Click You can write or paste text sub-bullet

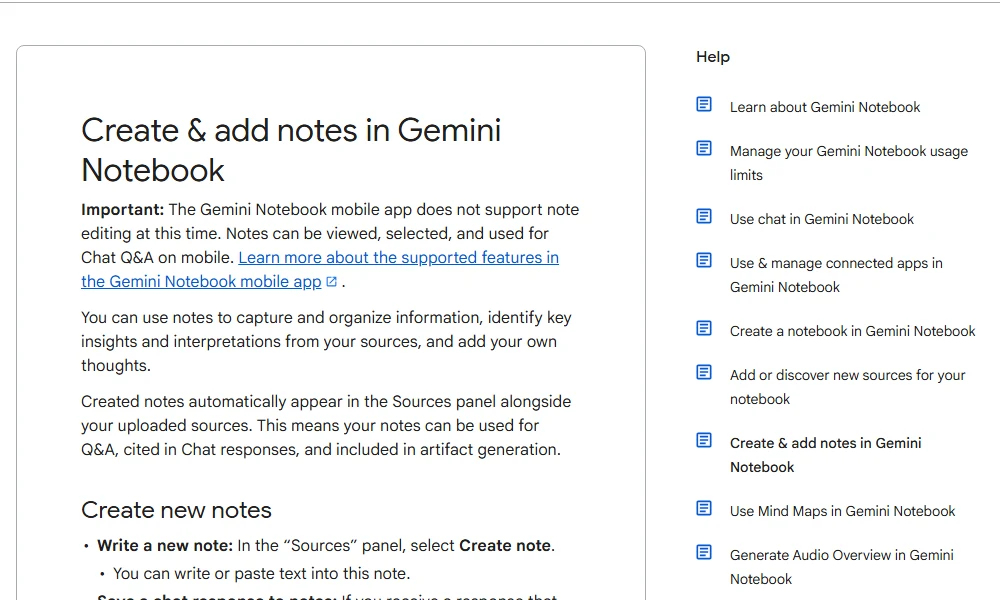[261, 574]
